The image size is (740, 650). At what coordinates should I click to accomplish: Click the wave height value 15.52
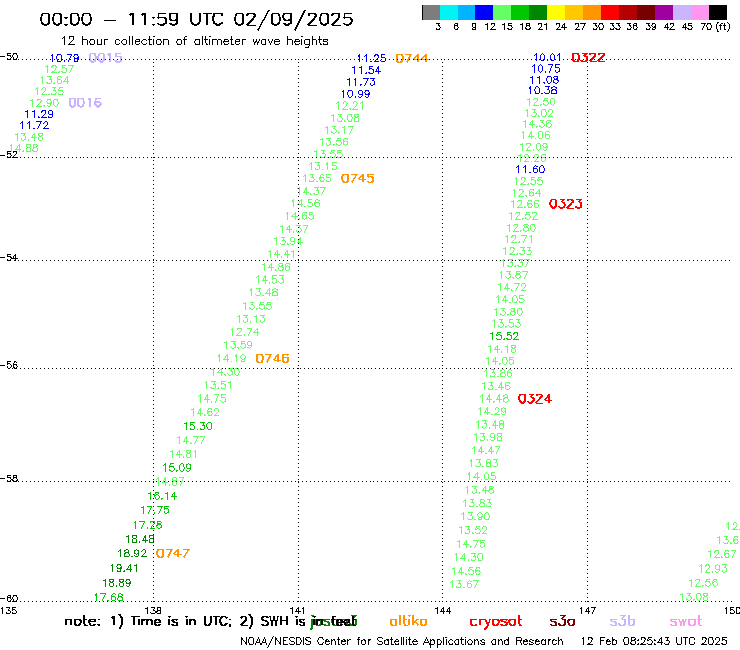point(504,336)
